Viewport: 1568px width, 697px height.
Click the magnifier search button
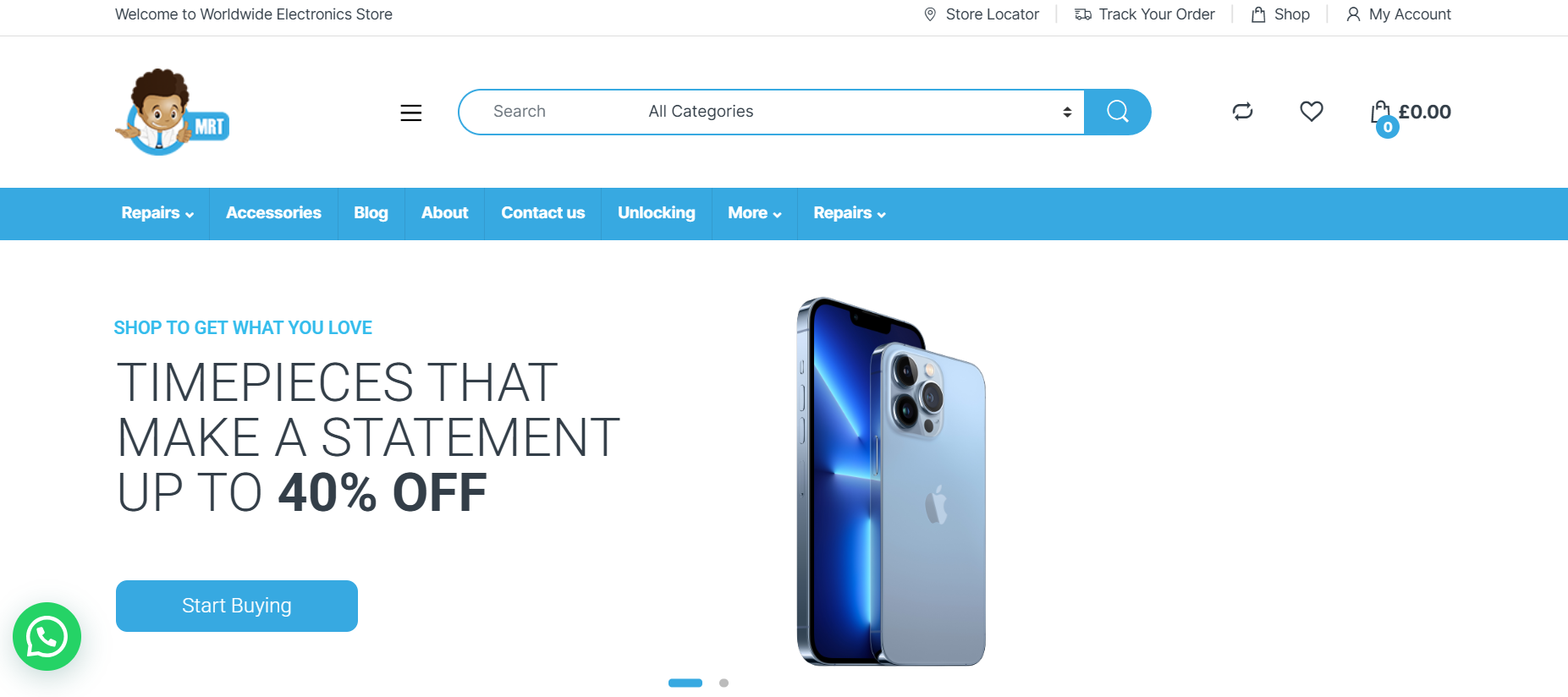point(1117,112)
